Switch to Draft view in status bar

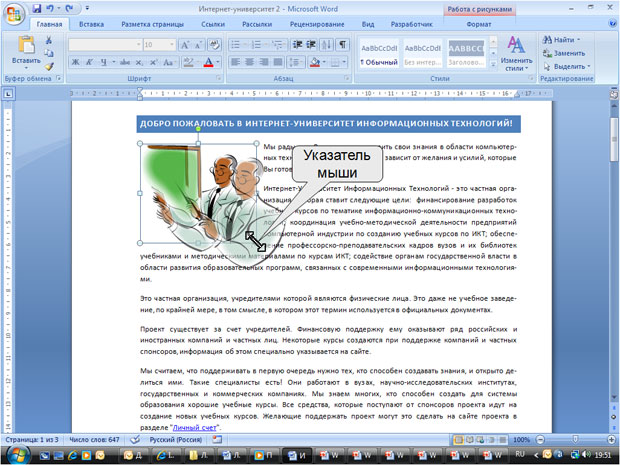503,440
